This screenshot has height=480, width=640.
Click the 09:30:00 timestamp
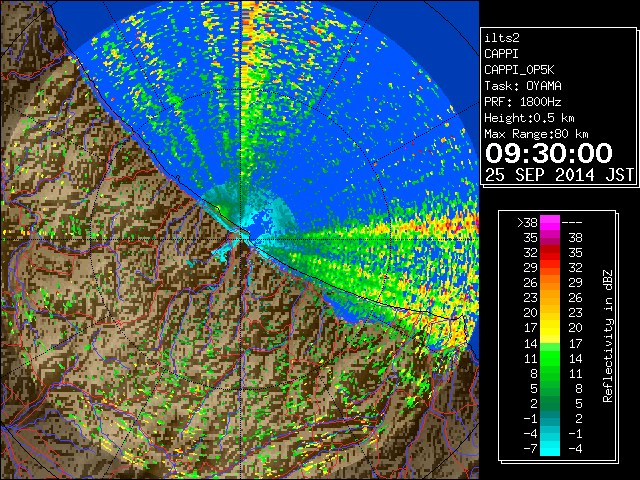(x=549, y=153)
